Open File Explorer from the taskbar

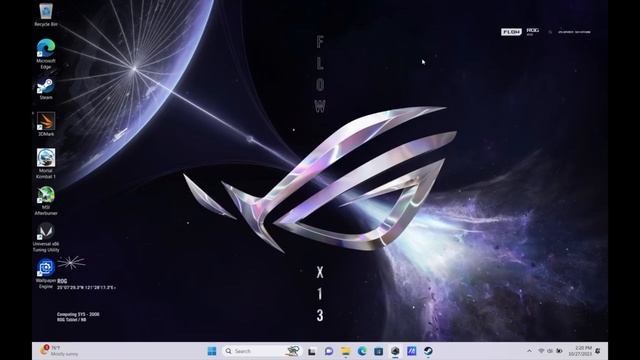pyautogui.click(x=345, y=351)
